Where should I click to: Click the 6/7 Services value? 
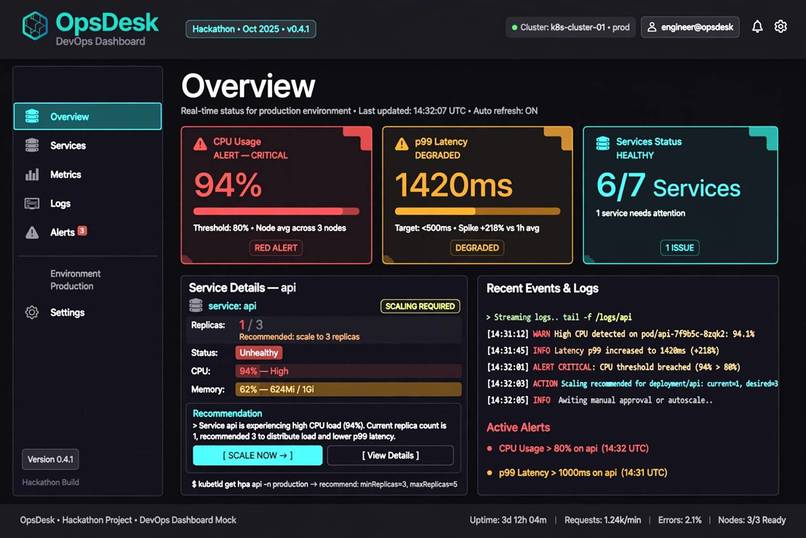tap(668, 186)
